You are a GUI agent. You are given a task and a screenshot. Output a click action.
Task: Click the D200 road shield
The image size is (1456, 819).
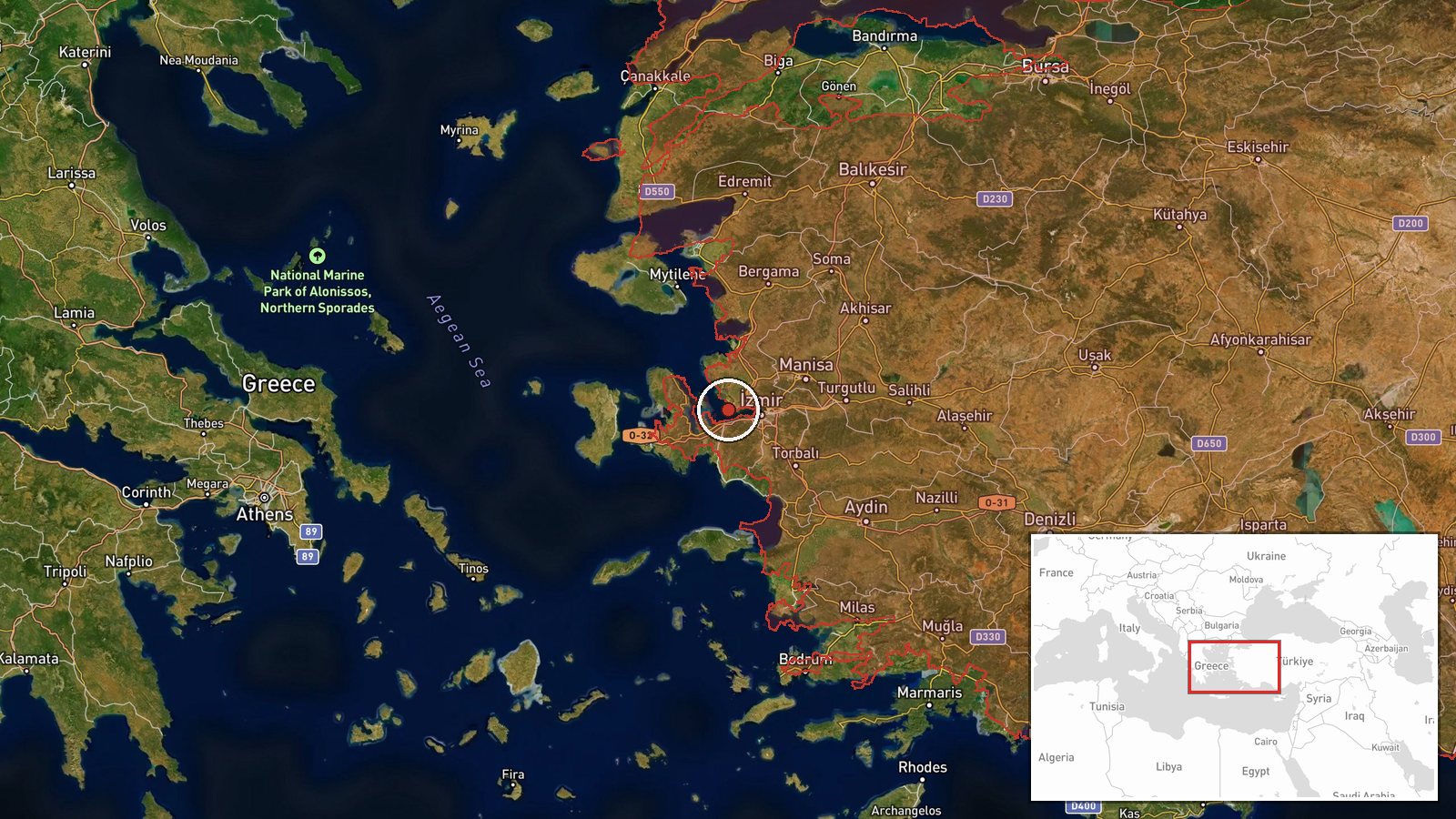pyautogui.click(x=1410, y=224)
